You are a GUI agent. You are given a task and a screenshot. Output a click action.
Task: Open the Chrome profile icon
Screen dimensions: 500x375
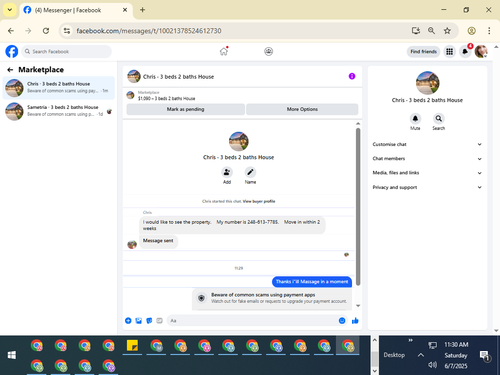(x=471, y=31)
